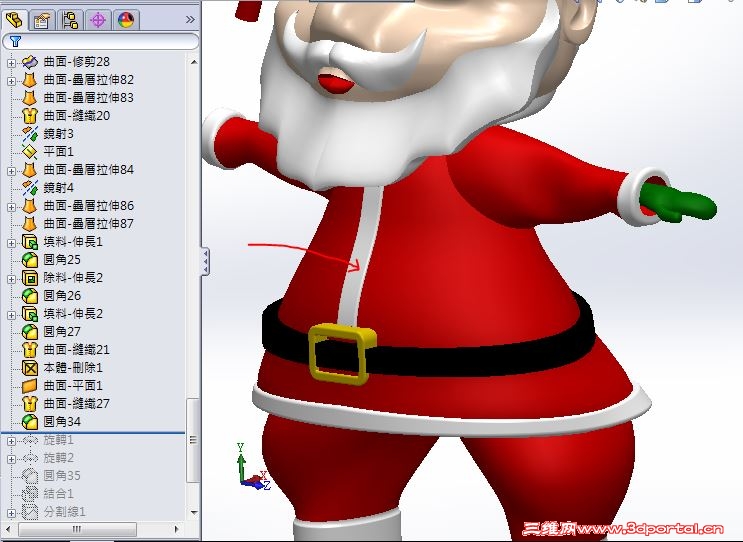This screenshot has width=743, height=542.
Task: Expand the 填料-伸長2 feature
Action: click(x=11, y=315)
